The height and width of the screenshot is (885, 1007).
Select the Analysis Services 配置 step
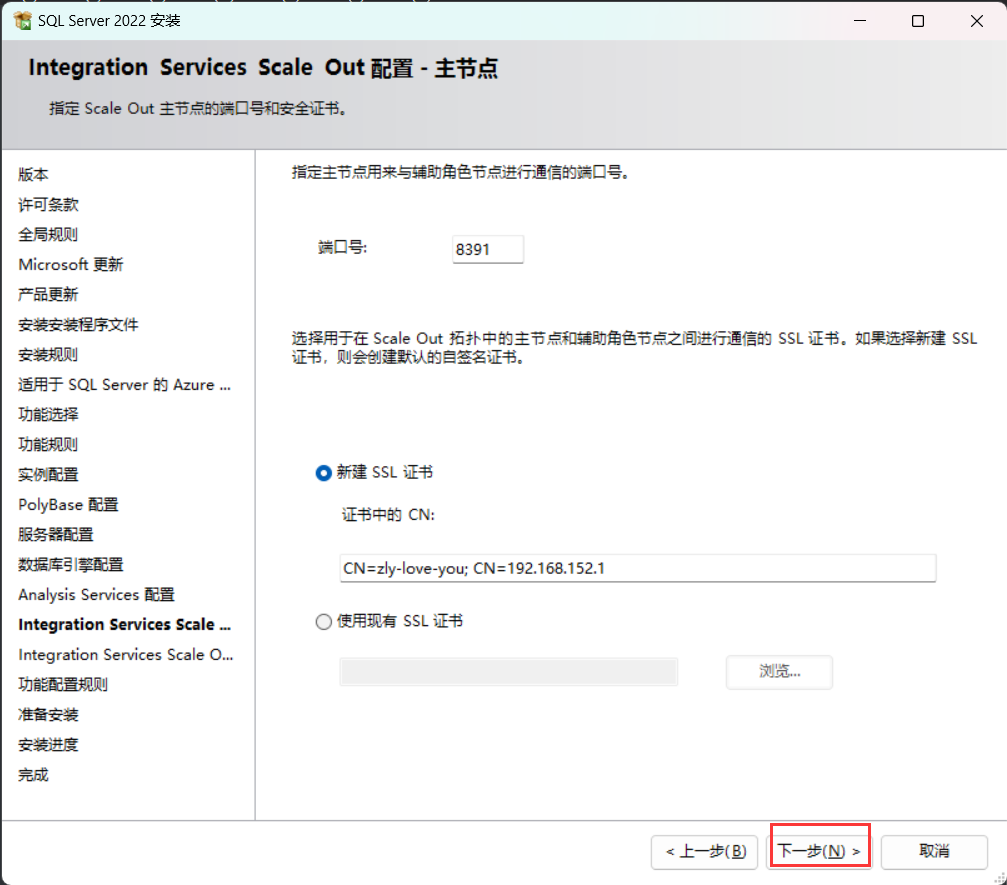coord(96,595)
